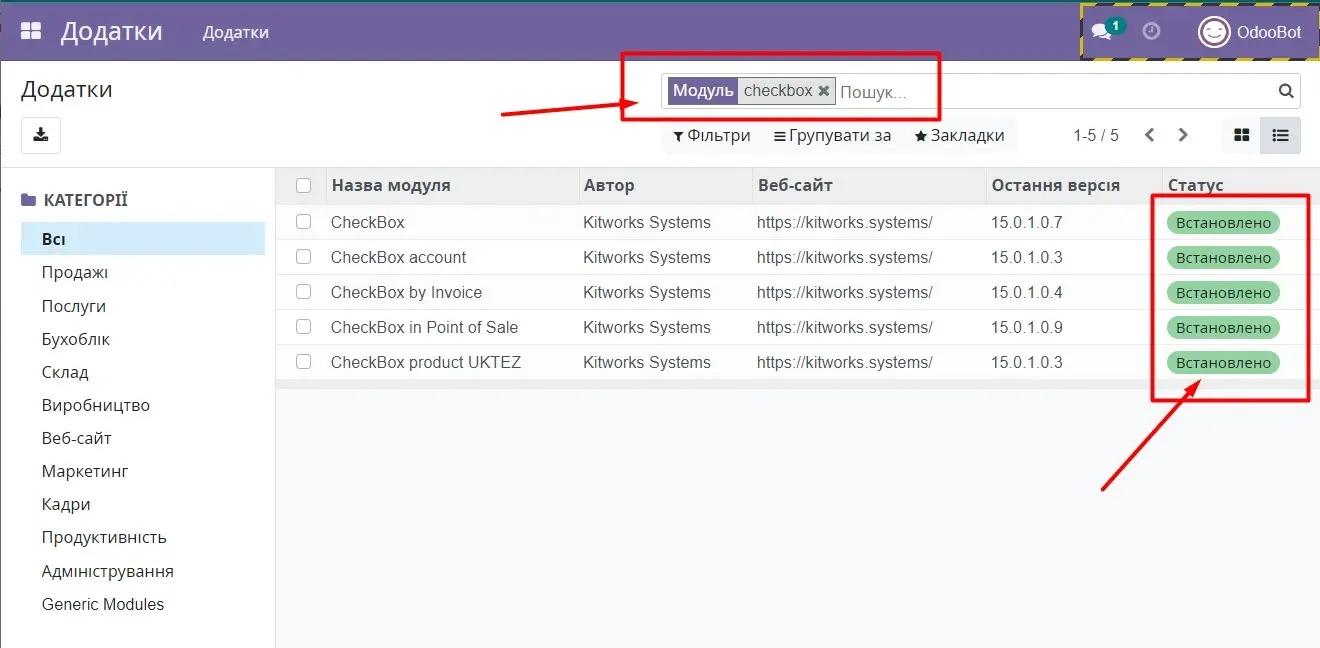Open the activities clock icon
Viewport: 1320px width, 648px height.
click(1151, 32)
